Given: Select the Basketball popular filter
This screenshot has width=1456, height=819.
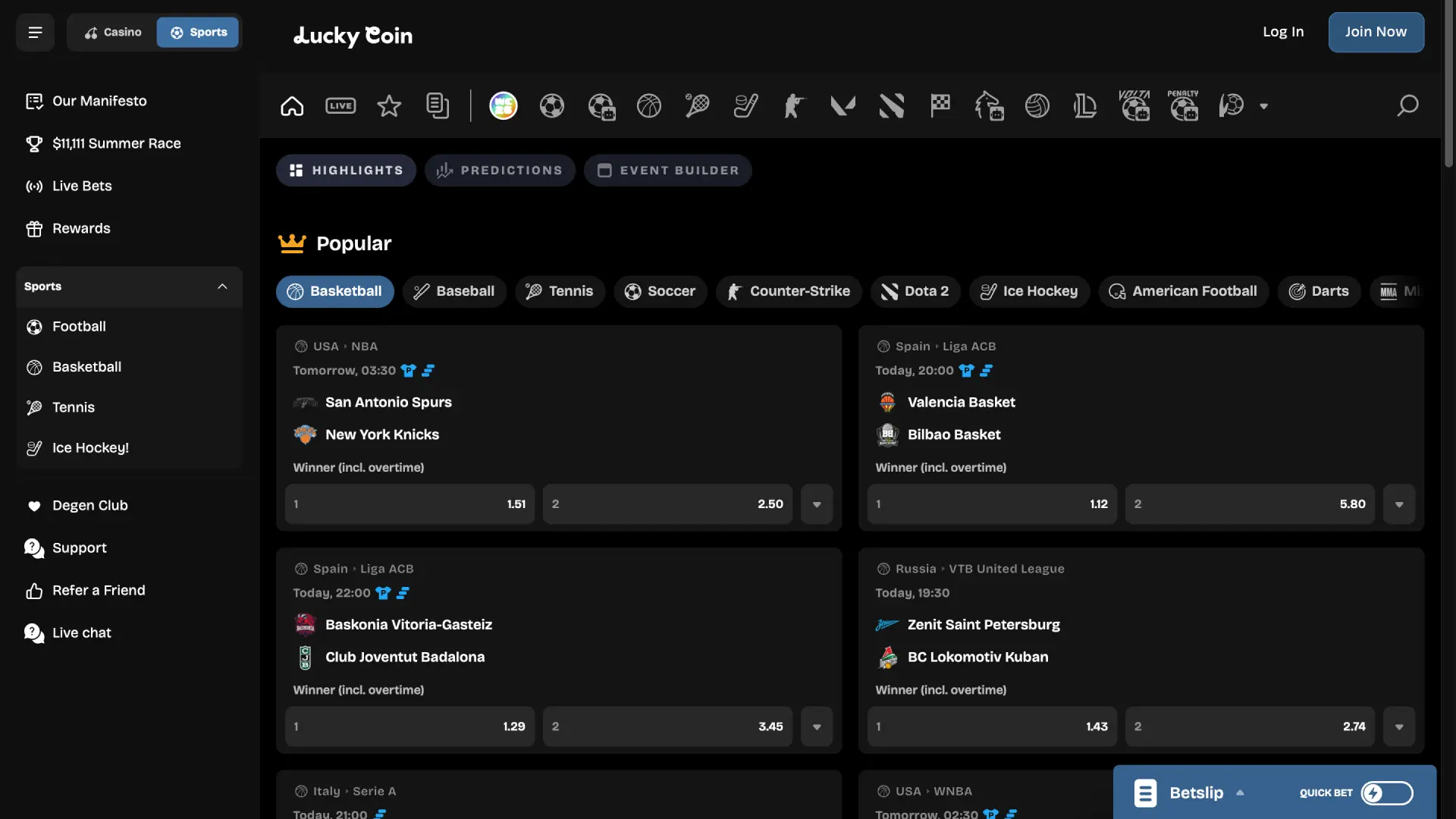Looking at the screenshot, I should (x=335, y=291).
